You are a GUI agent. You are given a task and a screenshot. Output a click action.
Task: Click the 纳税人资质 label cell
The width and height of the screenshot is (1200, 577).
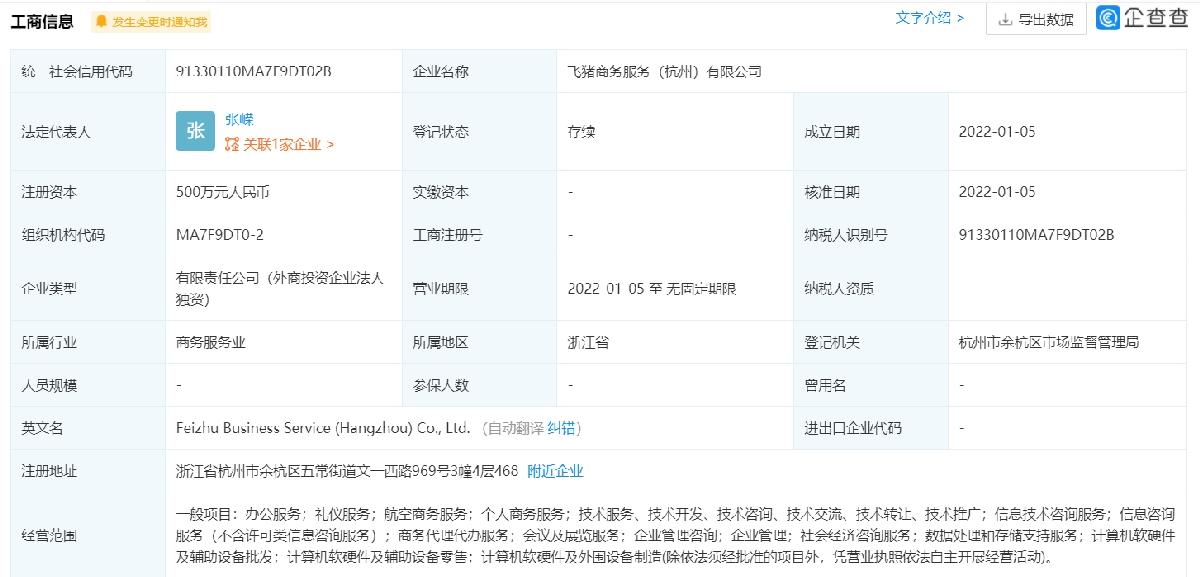(870, 289)
